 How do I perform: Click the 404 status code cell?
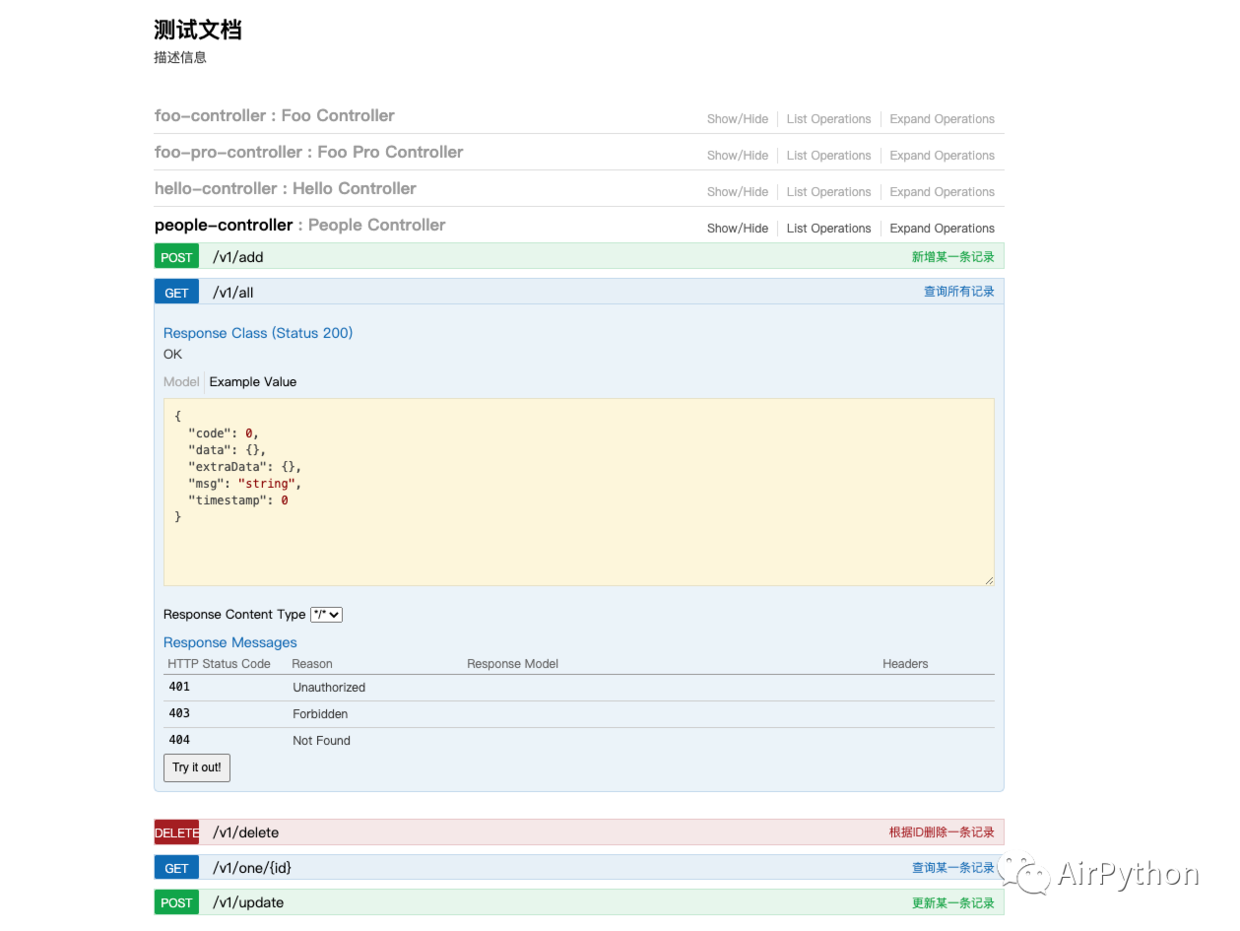179,740
